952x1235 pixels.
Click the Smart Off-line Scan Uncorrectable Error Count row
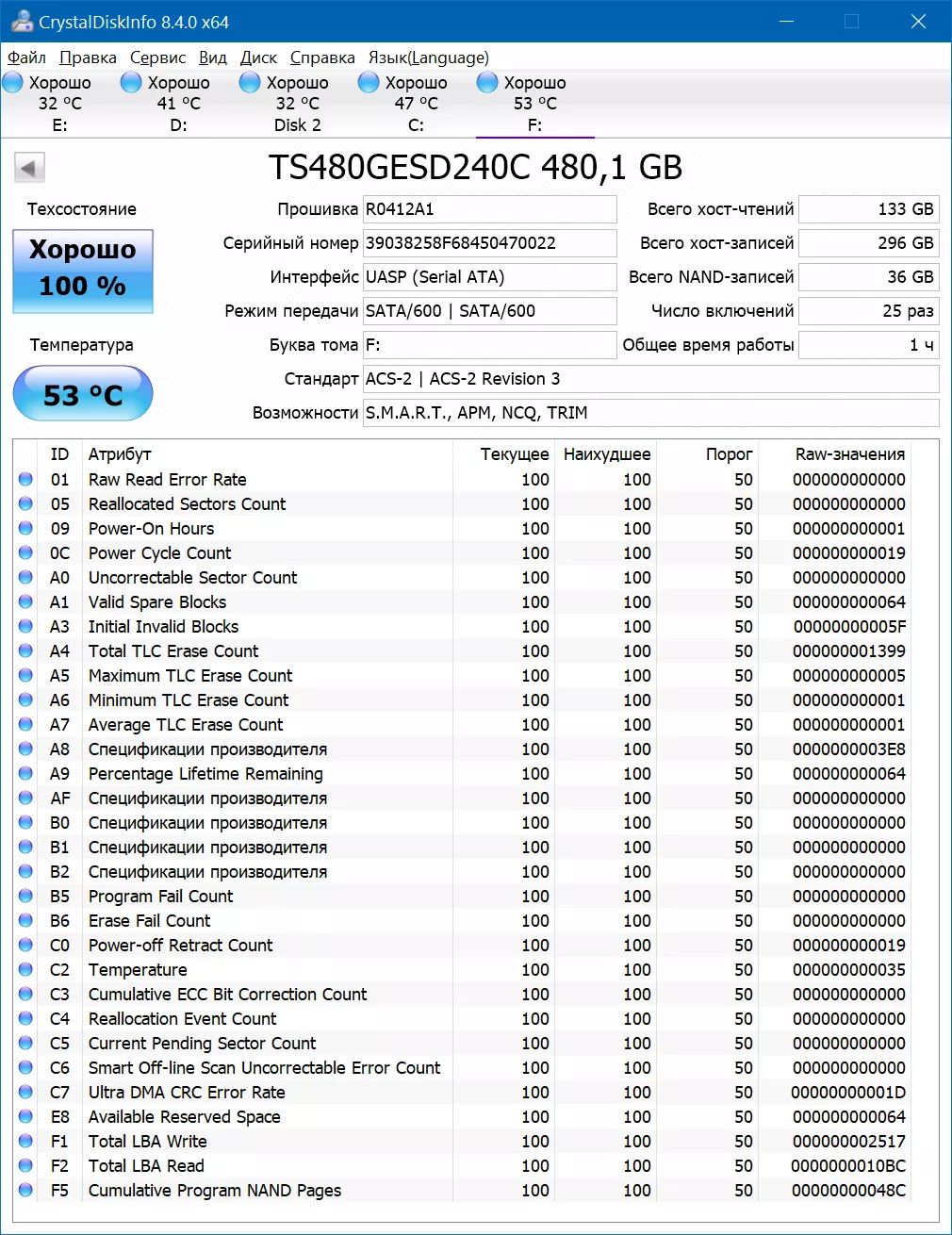[463, 1067]
